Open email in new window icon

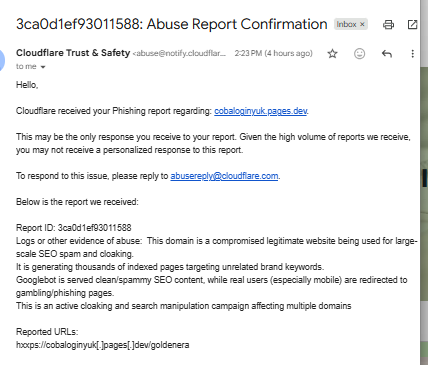[x=412, y=24]
